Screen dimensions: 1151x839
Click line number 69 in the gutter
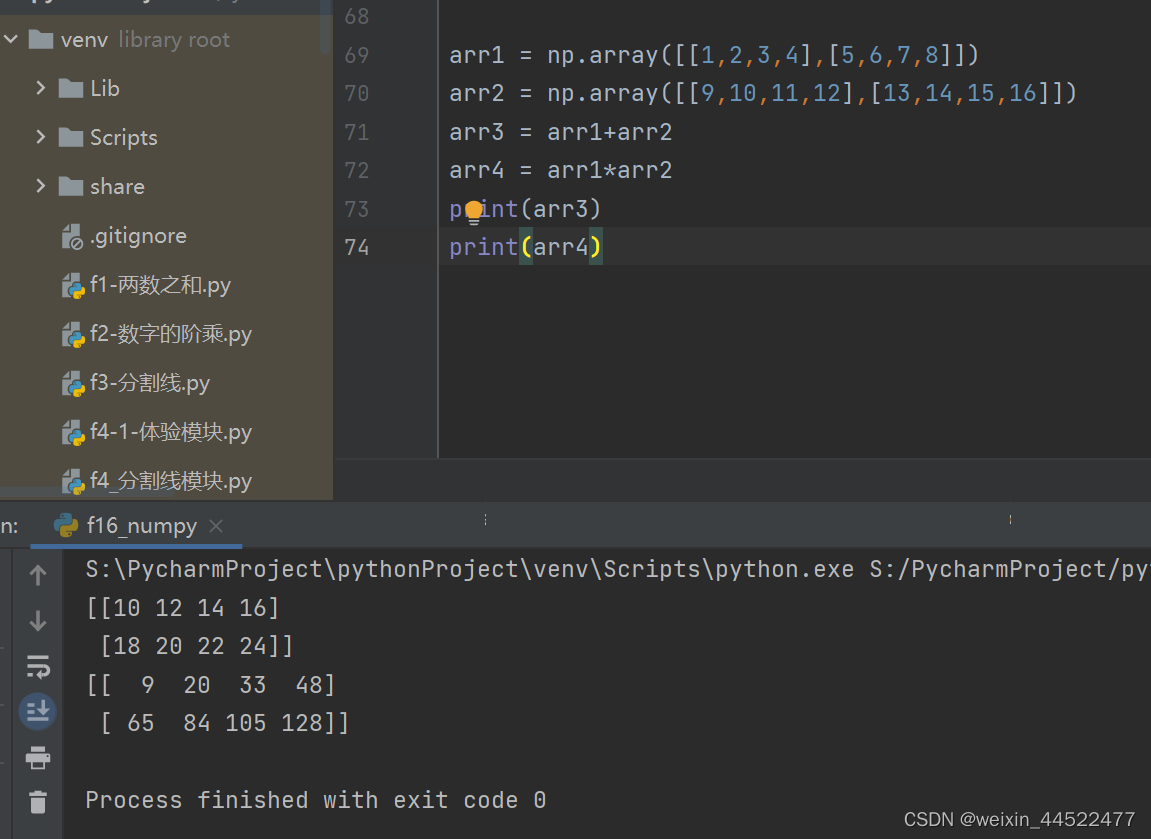tap(357, 55)
